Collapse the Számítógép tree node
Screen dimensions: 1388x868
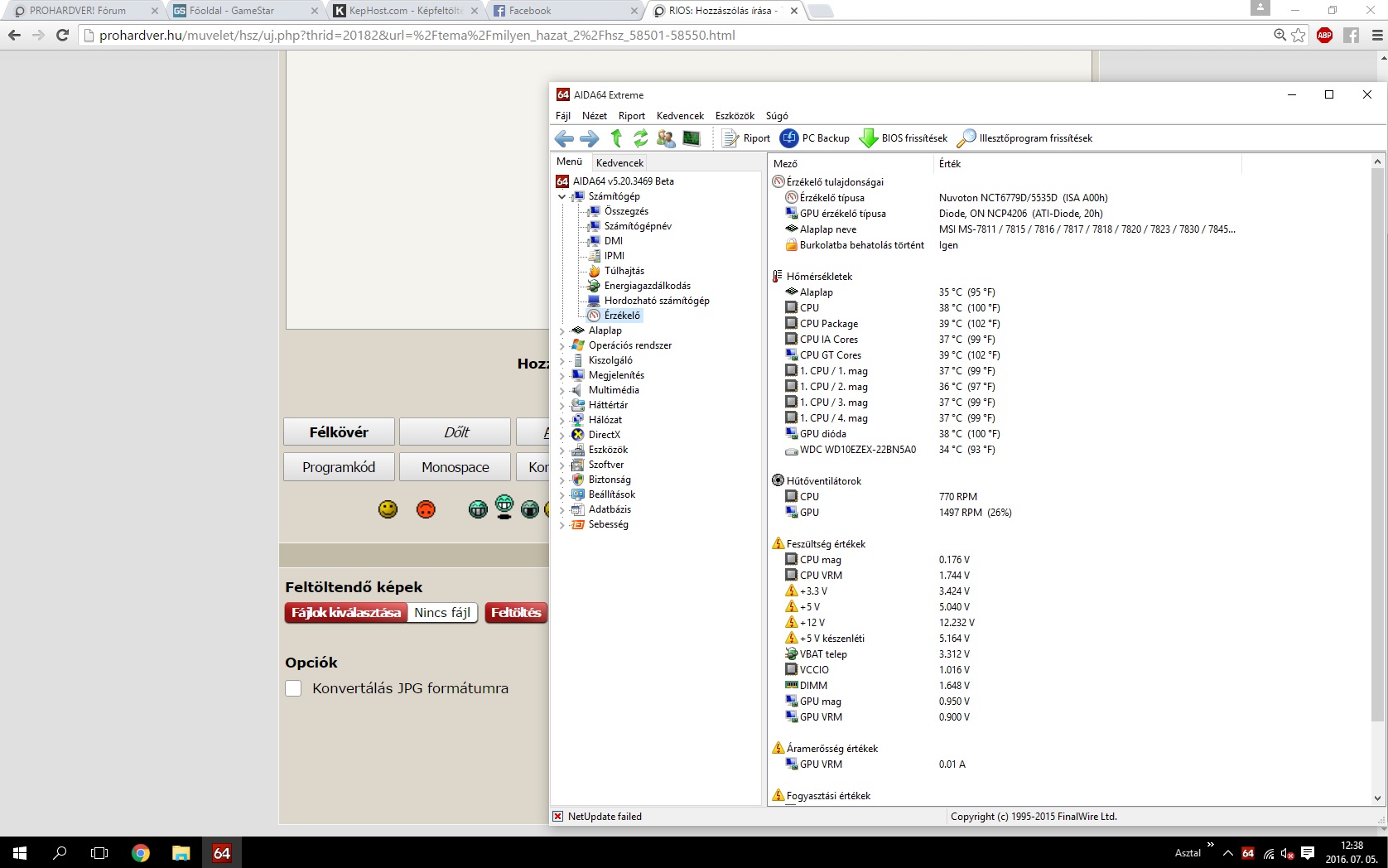coord(562,197)
